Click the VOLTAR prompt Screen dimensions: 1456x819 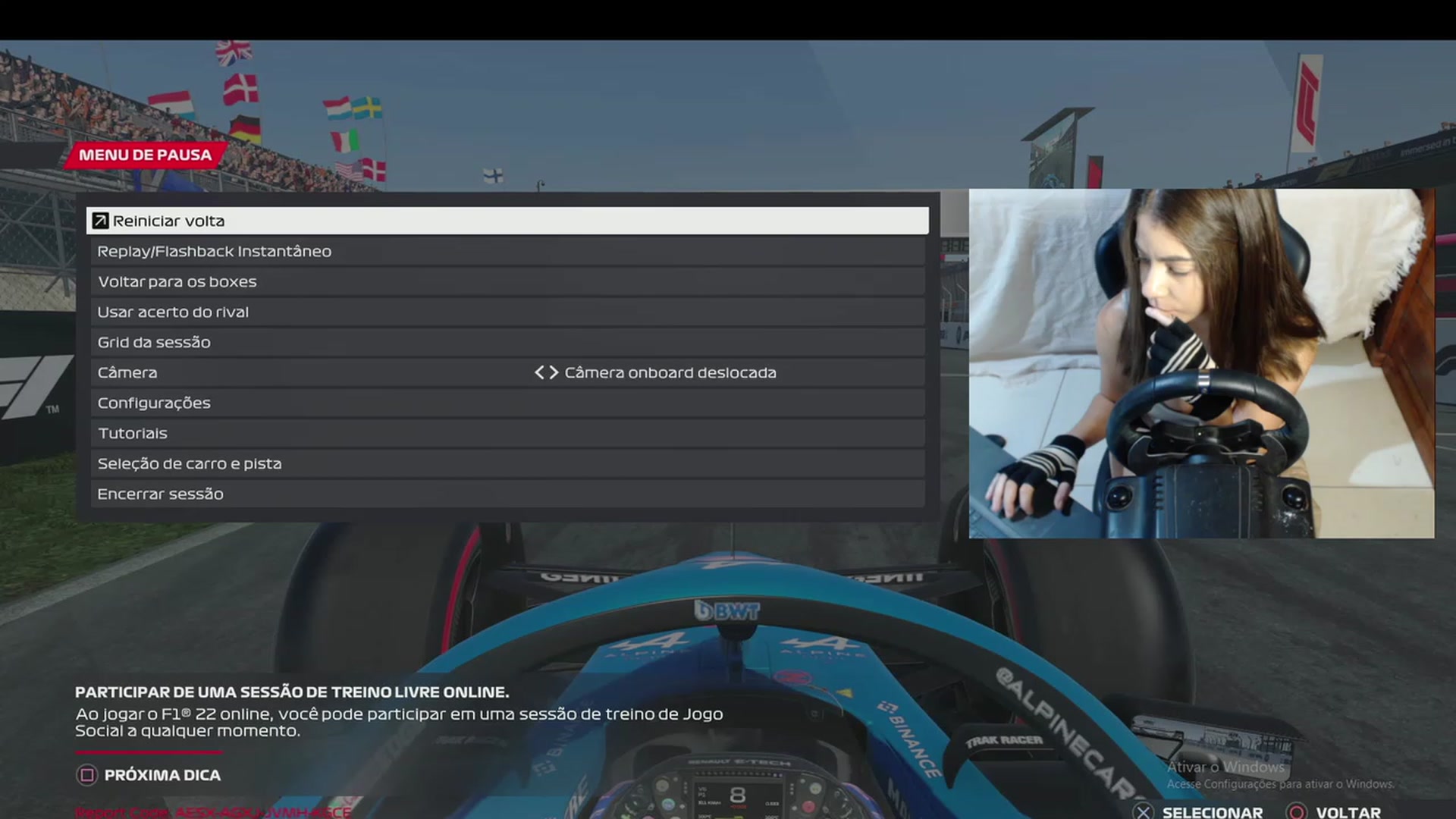1348,812
